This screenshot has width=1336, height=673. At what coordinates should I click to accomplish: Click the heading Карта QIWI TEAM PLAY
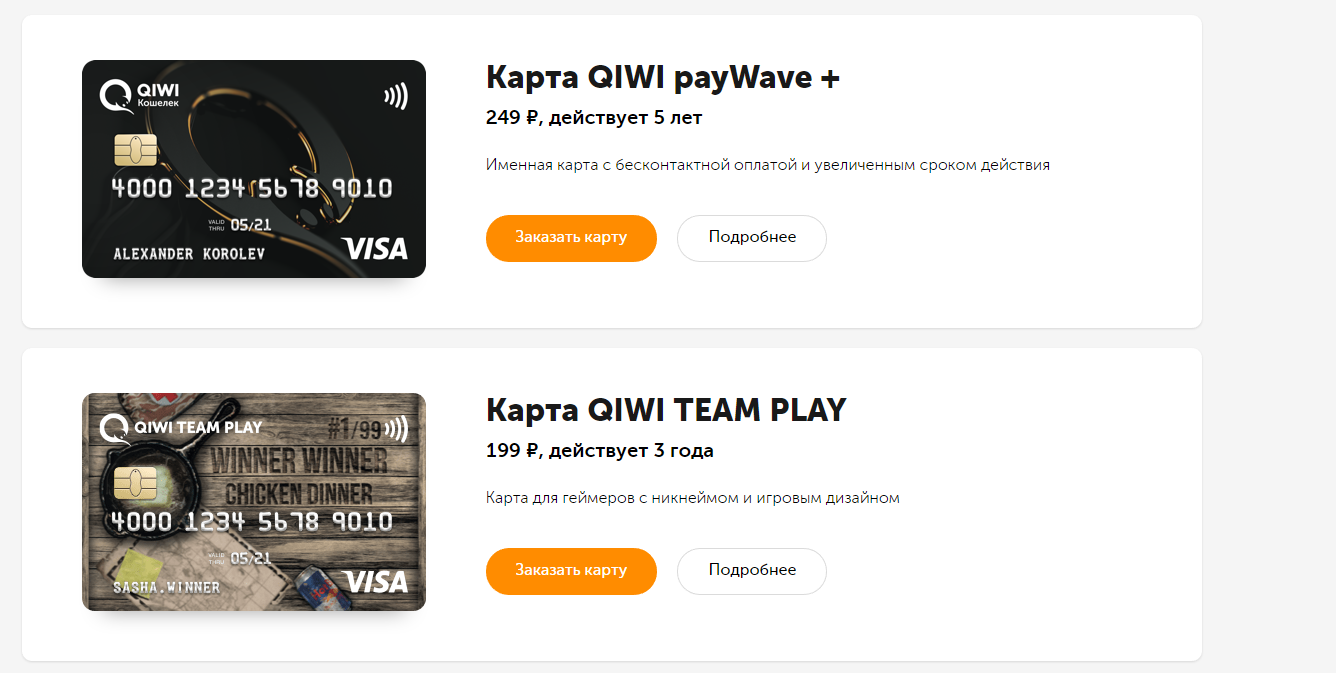point(666,410)
